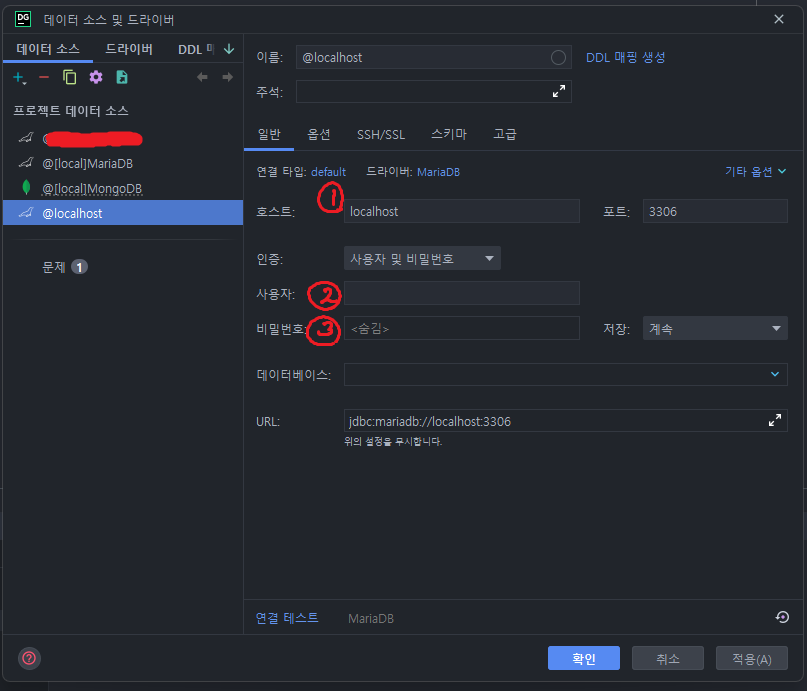
Task: Click the 호스트 host field
Action: click(462, 211)
